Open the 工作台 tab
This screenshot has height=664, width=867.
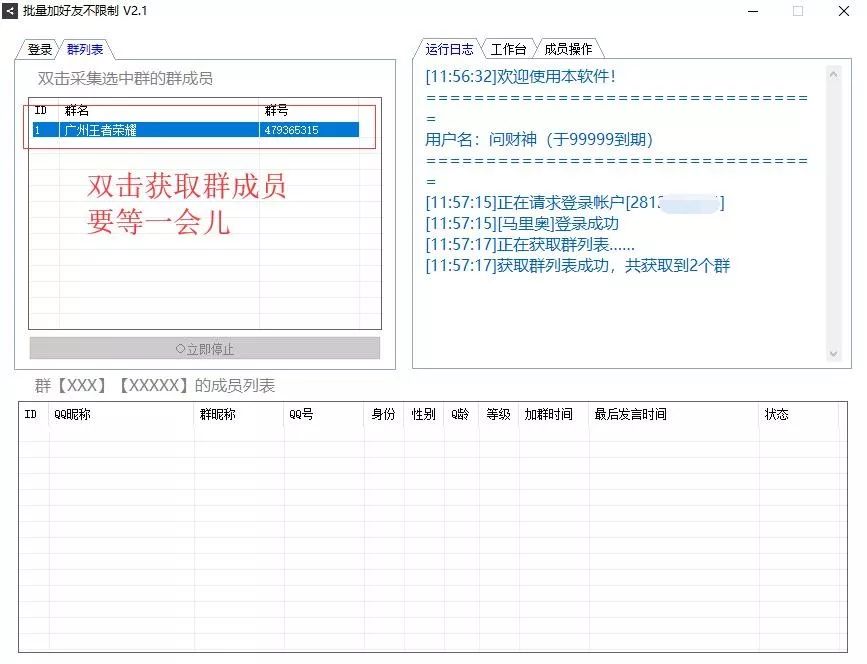tap(506, 46)
